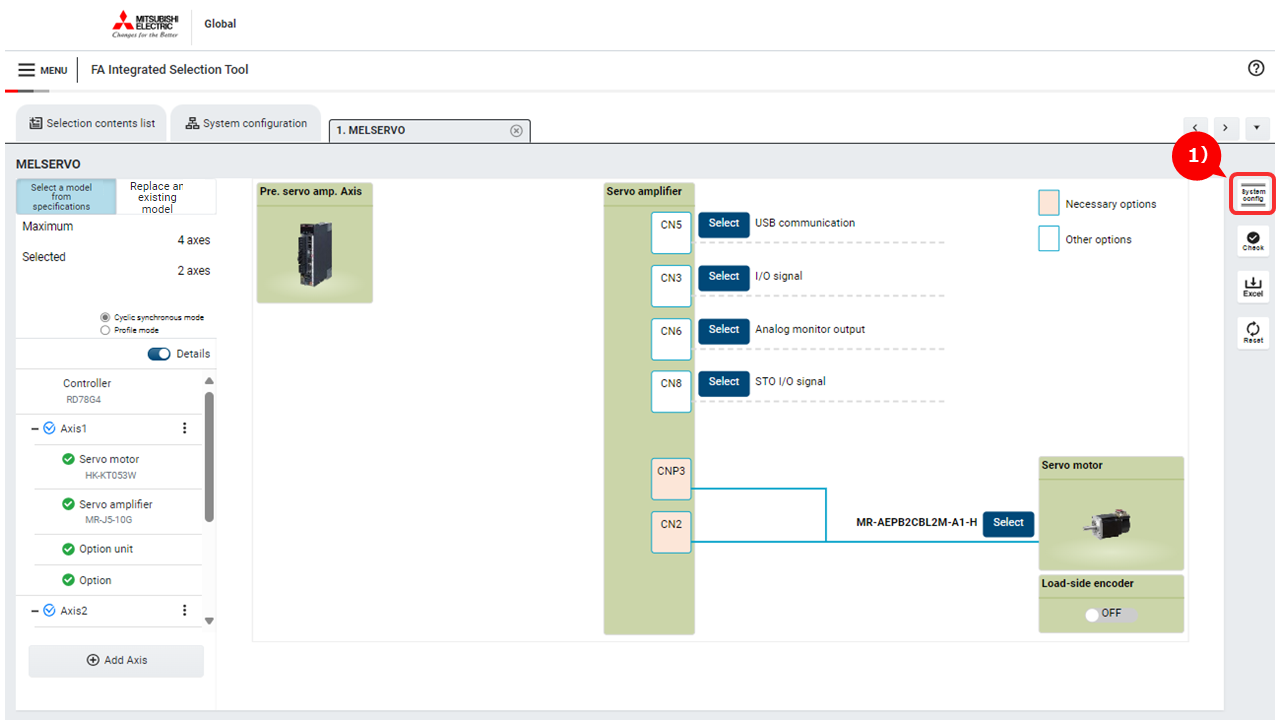Switch to System configuration tab
The image size is (1280, 720).
click(x=246, y=124)
